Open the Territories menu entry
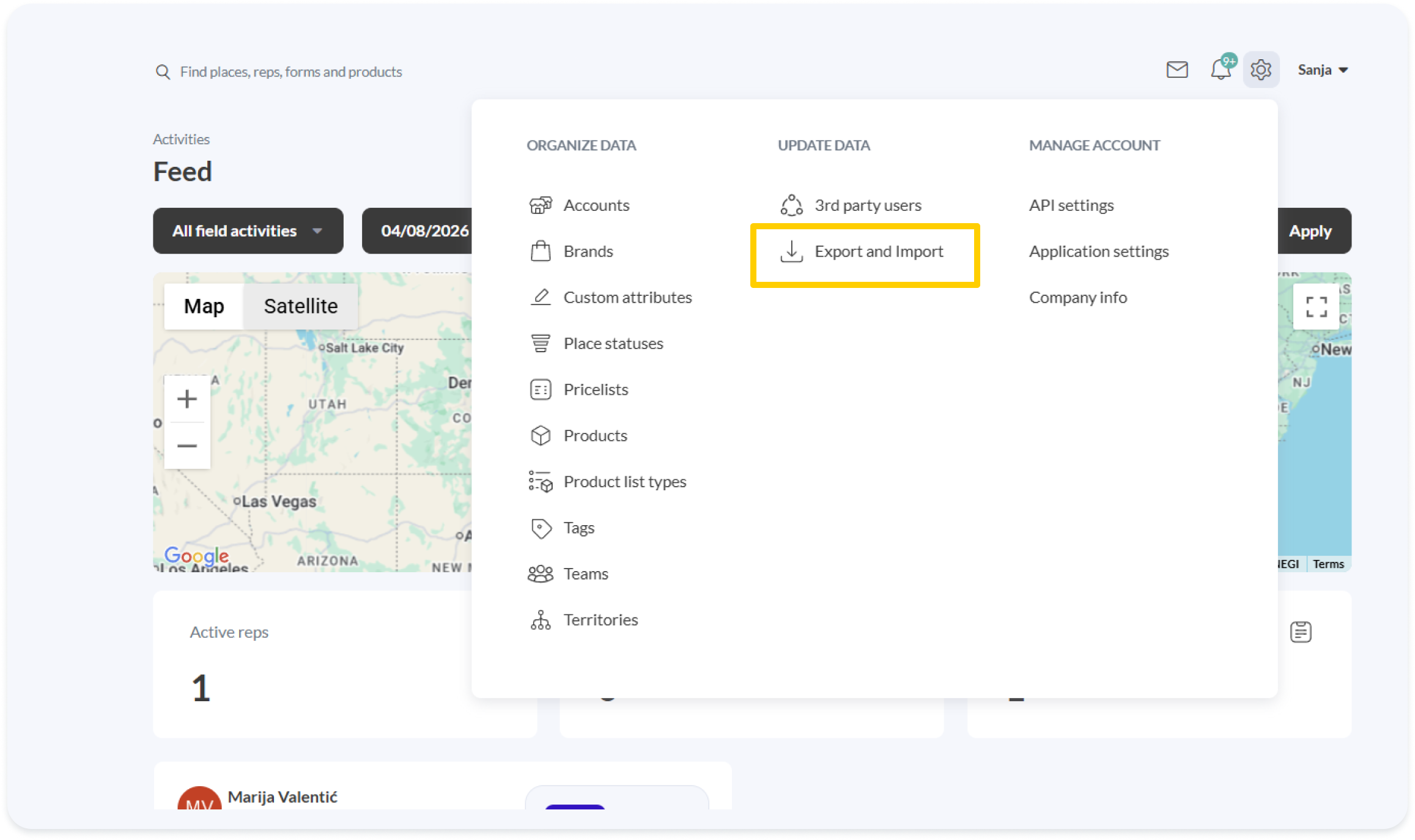This screenshot has height=840, width=1415. [600, 620]
